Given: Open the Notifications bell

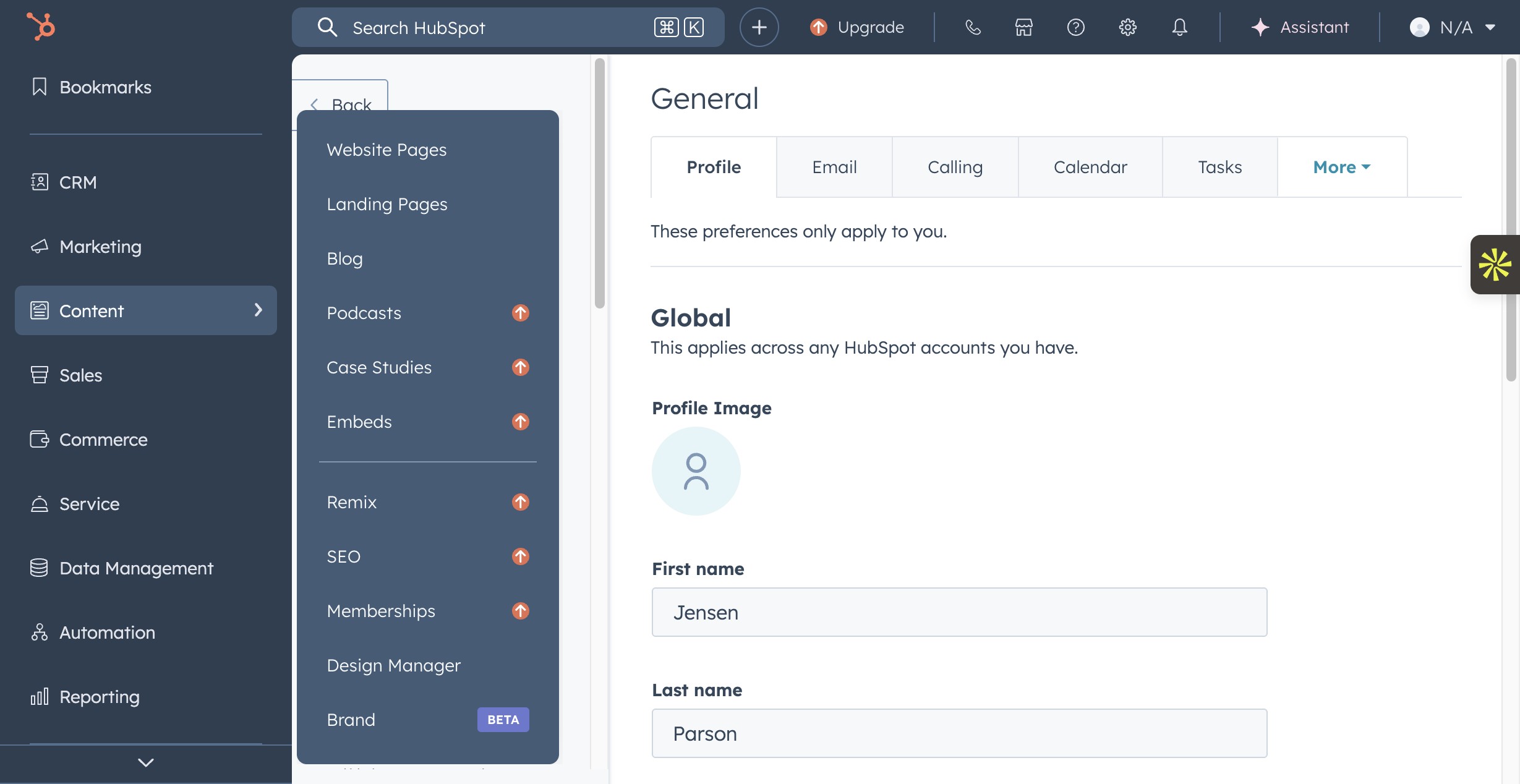Looking at the screenshot, I should coord(1179,27).
